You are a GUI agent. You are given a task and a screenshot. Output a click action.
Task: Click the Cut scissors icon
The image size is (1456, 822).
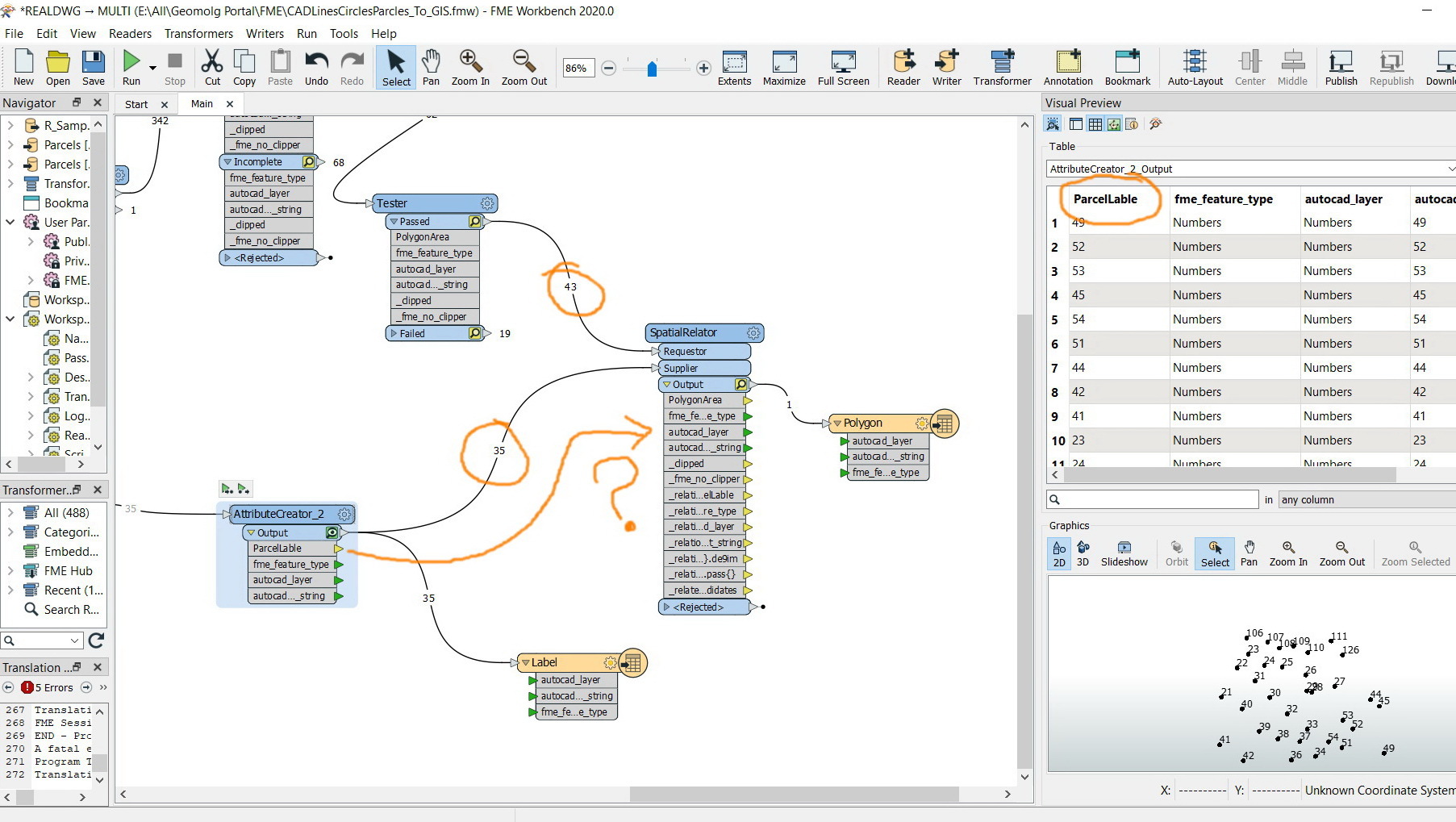212,68
